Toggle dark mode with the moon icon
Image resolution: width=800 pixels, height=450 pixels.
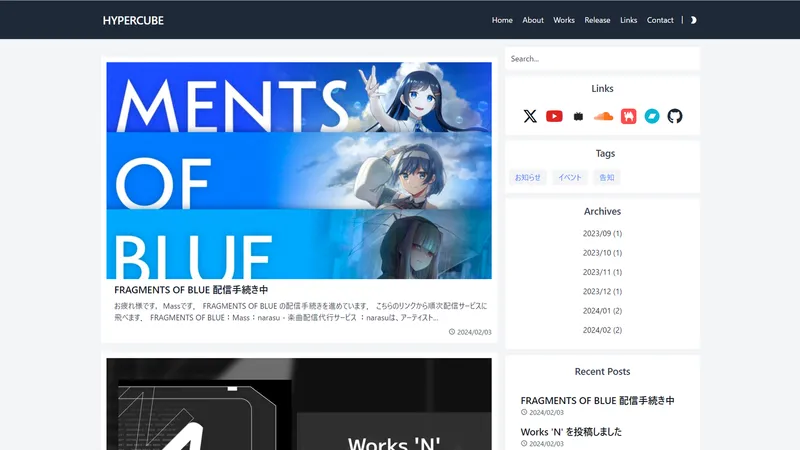[693, 20]
